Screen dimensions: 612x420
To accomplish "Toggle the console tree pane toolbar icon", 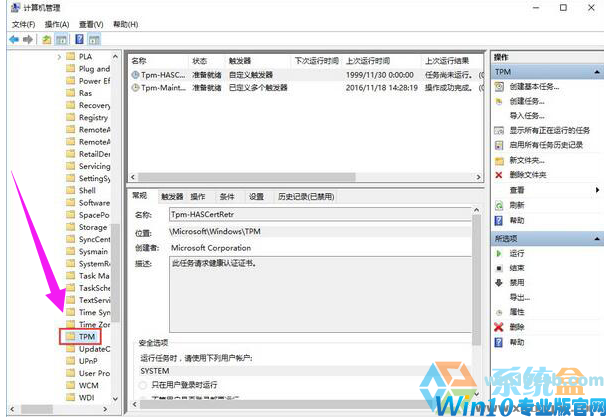I will coord(61,39).
